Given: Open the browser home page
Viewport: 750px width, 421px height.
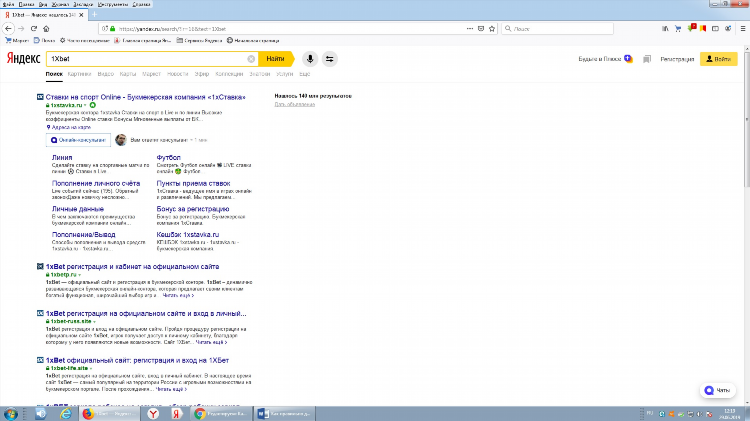Looking at the screenshot, I should point(46,29).
